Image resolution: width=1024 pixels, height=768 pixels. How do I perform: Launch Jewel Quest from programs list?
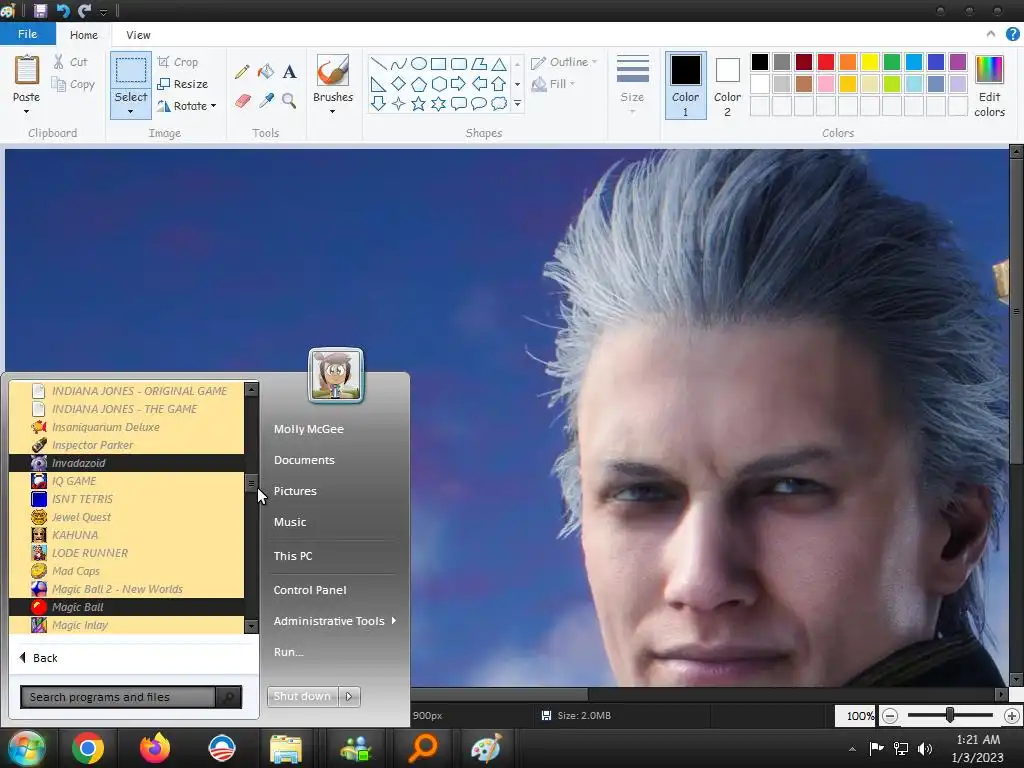click(127, 517)
